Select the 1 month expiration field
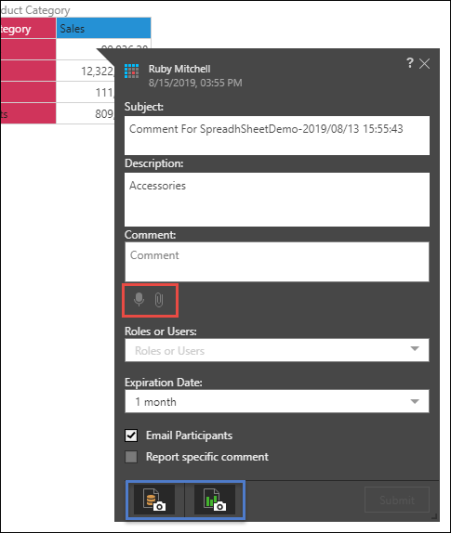Viewport: 451px width, 533px height. [277, 401]
